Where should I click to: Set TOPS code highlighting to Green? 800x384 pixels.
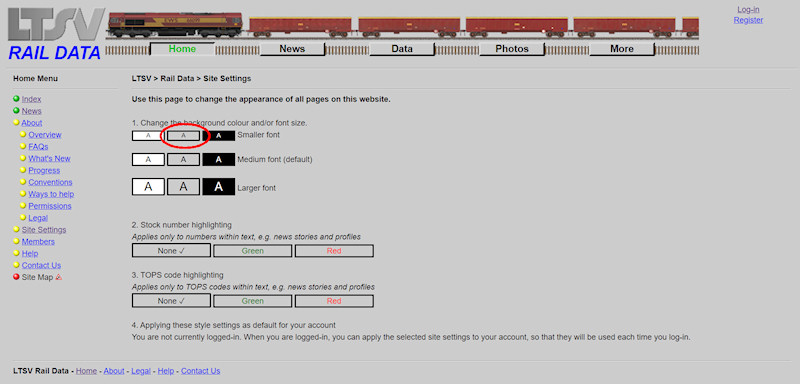pyautogui.click(x=253, y=301)
